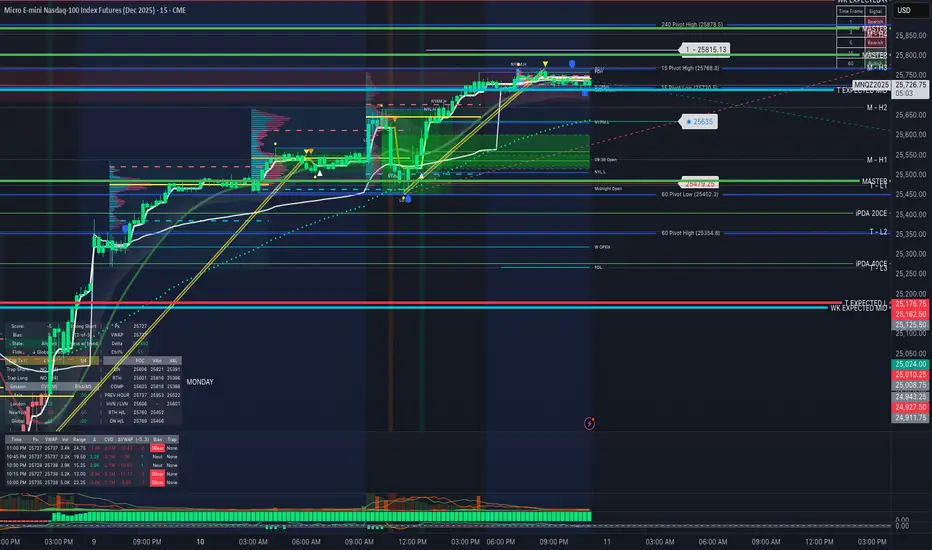Click the date '11' on time axis

(x=607, y=542)
